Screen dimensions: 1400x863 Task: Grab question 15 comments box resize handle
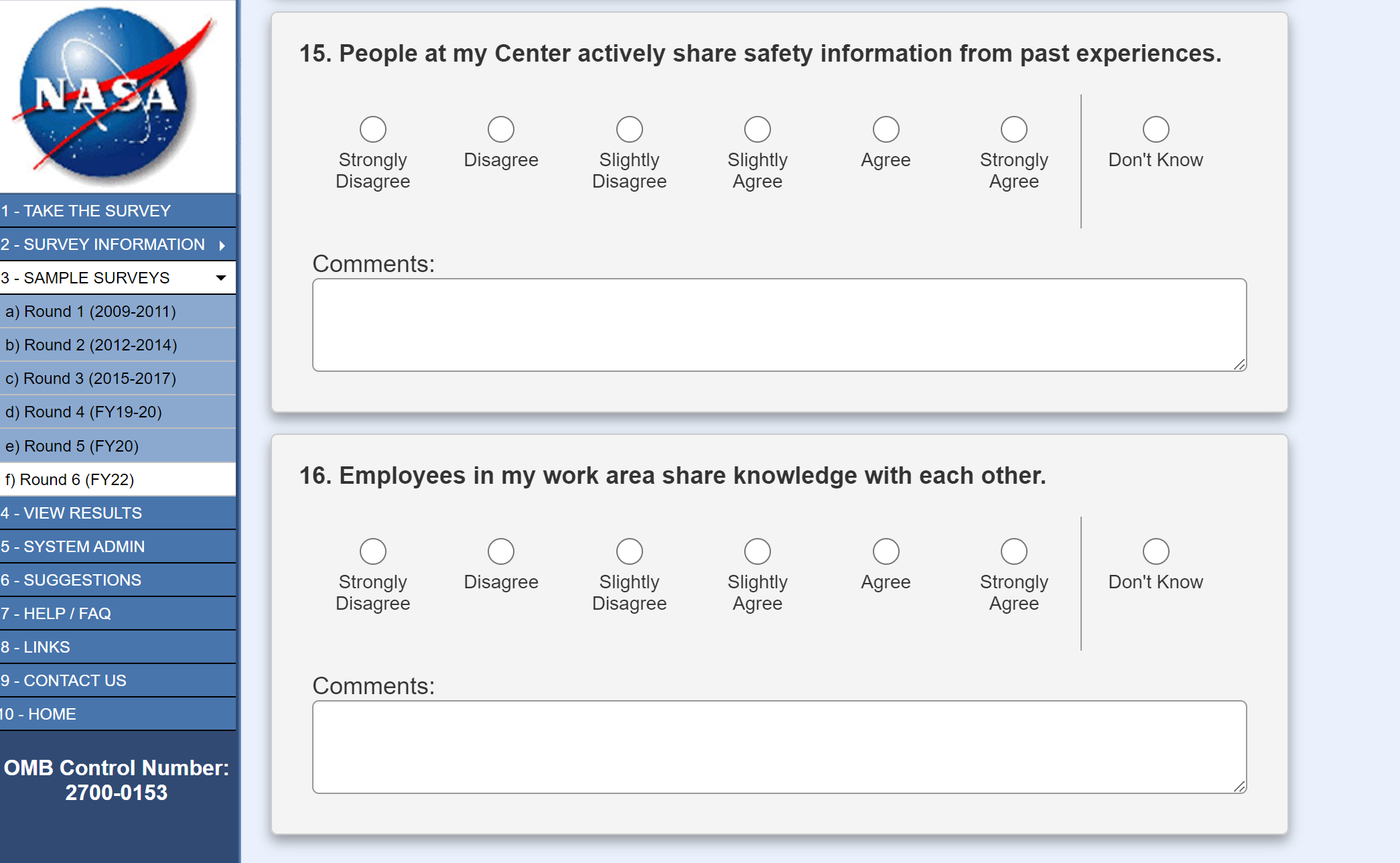pos(1239,364)
